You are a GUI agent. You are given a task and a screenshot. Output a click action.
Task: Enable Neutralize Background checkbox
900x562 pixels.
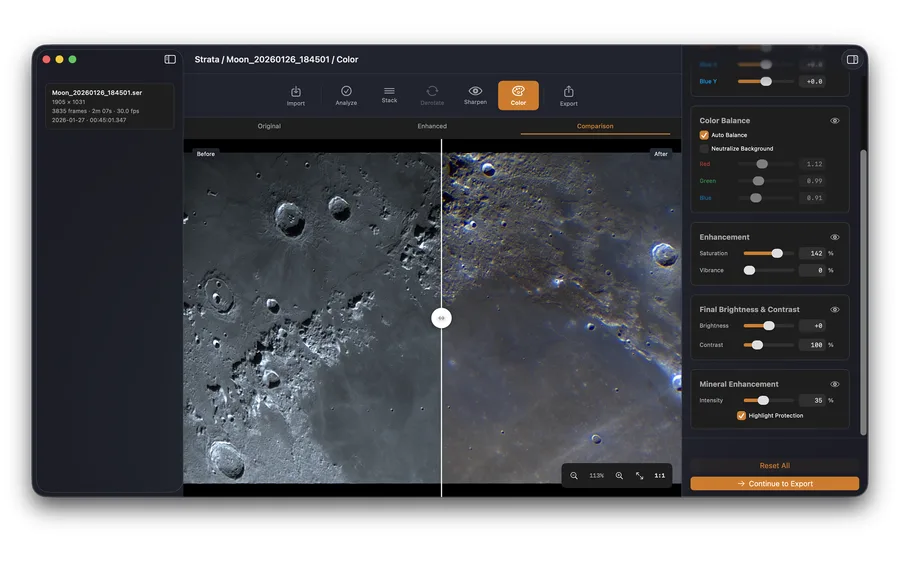(x=704, y=149)
